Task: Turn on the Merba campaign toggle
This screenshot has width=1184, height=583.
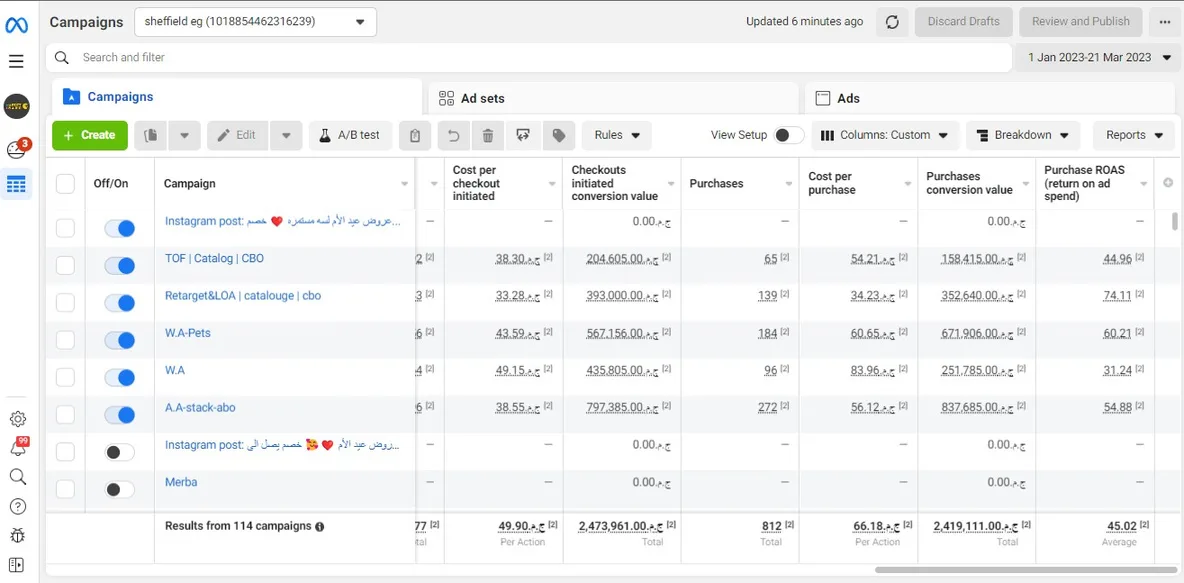Action: (x=119, y=489)
